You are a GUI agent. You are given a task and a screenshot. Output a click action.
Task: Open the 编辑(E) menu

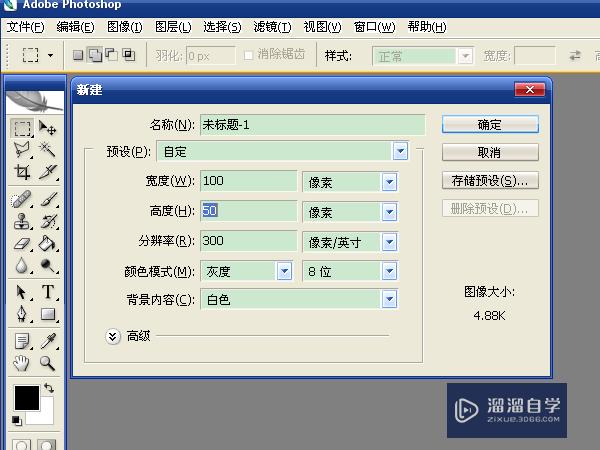[x=75, y=27]
